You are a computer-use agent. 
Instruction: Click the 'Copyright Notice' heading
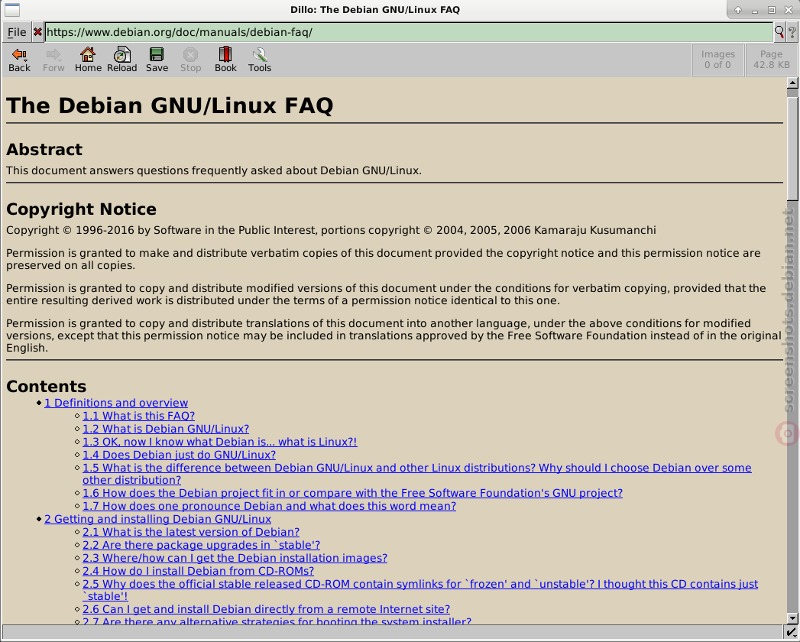click(x=81, y=209)
